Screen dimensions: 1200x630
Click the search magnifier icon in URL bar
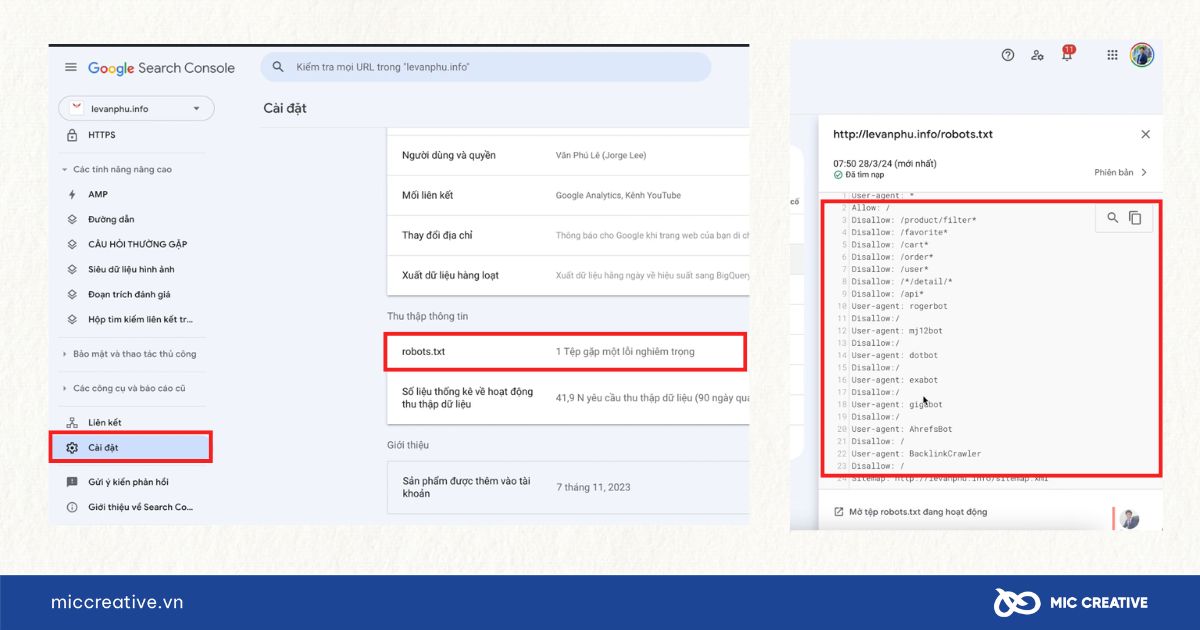(277, 67)
